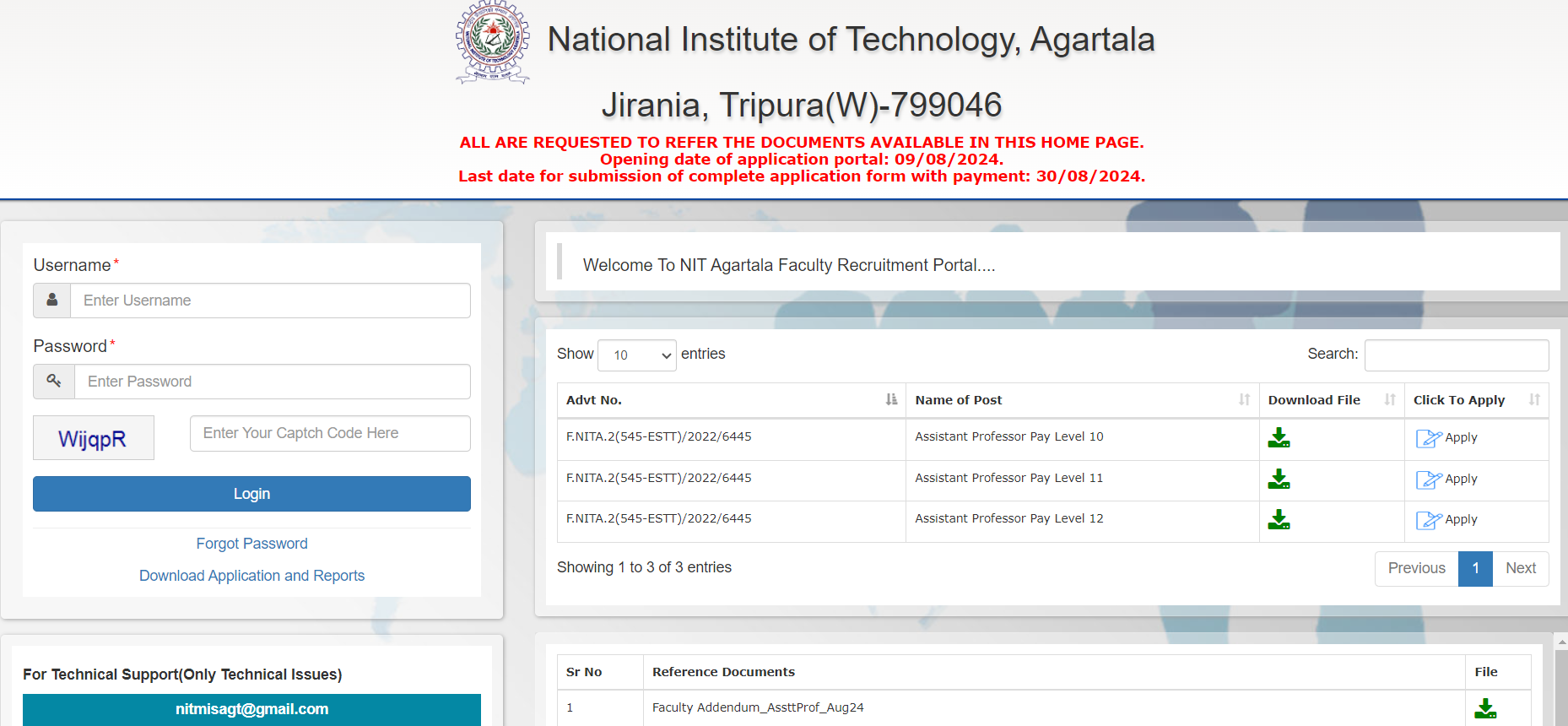
Task: Select page 1 in pagination
Action: (x=1475, y=568)
